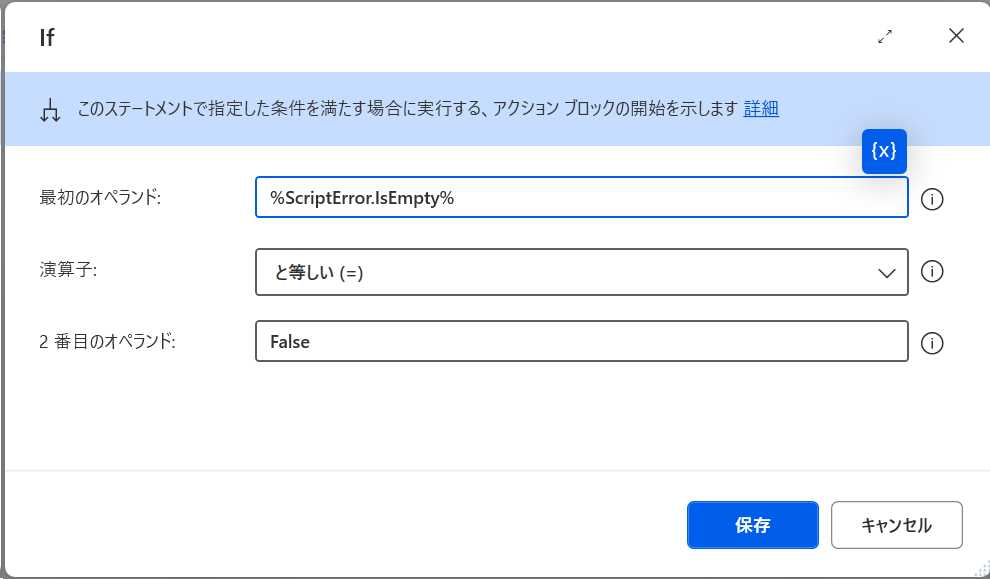Click the キャンセル button
The height and width of the screenshot is (579, 990).
tap(896, 525)
